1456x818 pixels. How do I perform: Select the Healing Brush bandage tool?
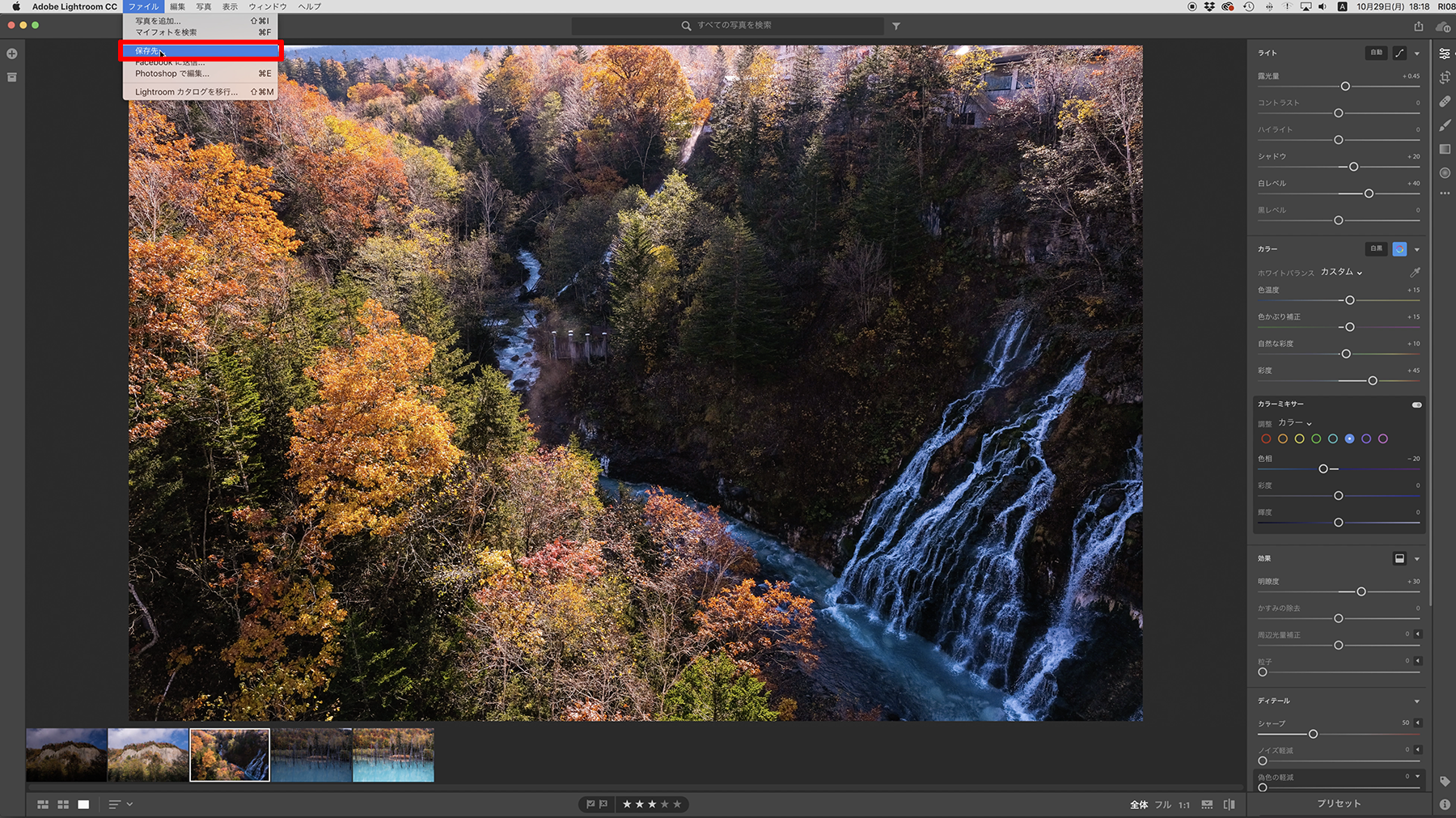tap(1445, 101)
